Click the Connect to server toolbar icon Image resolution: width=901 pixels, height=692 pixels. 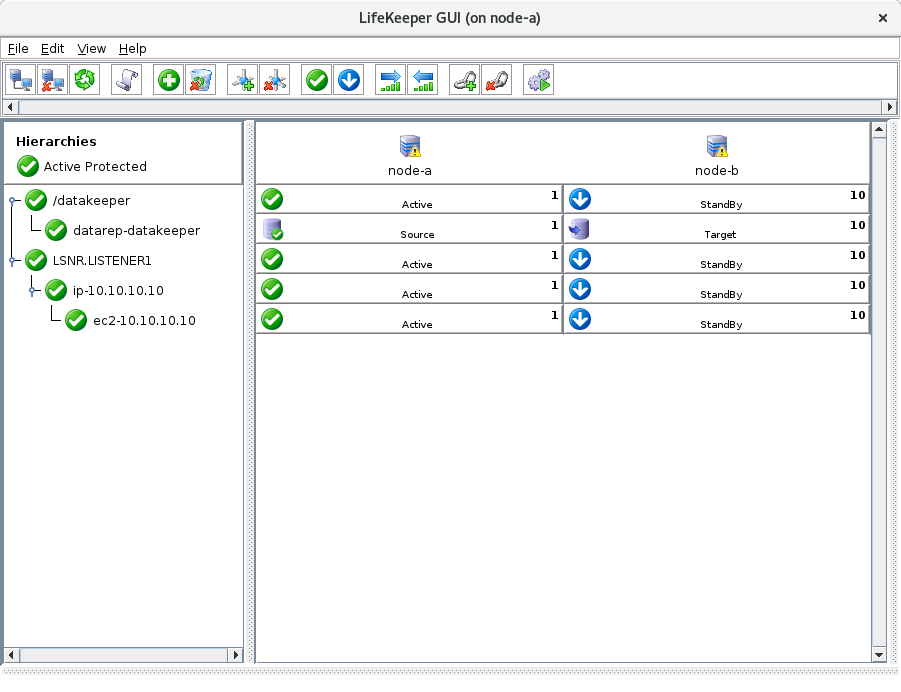(x=21, y=80)
